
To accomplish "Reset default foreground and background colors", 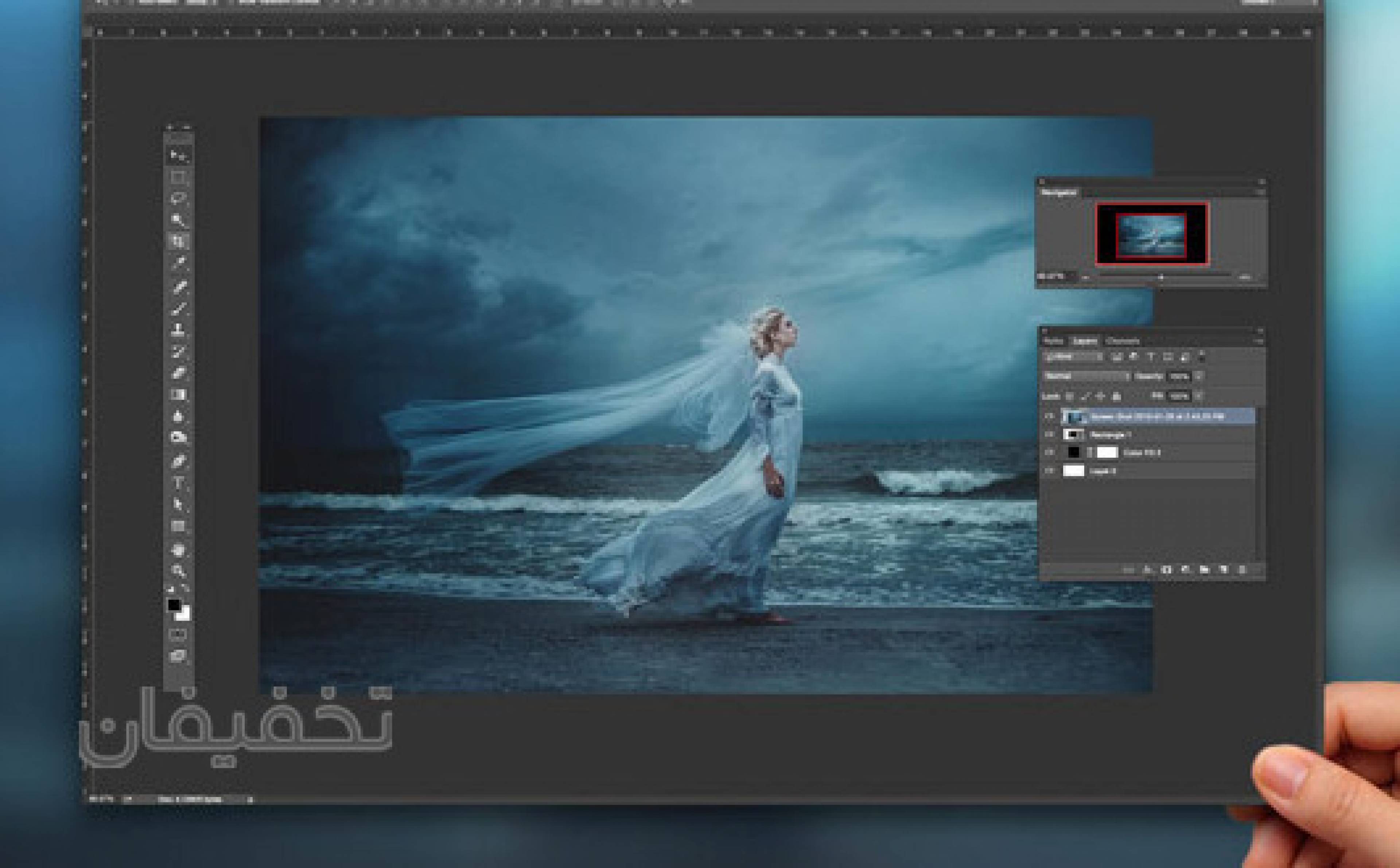I will coord(171,589).
